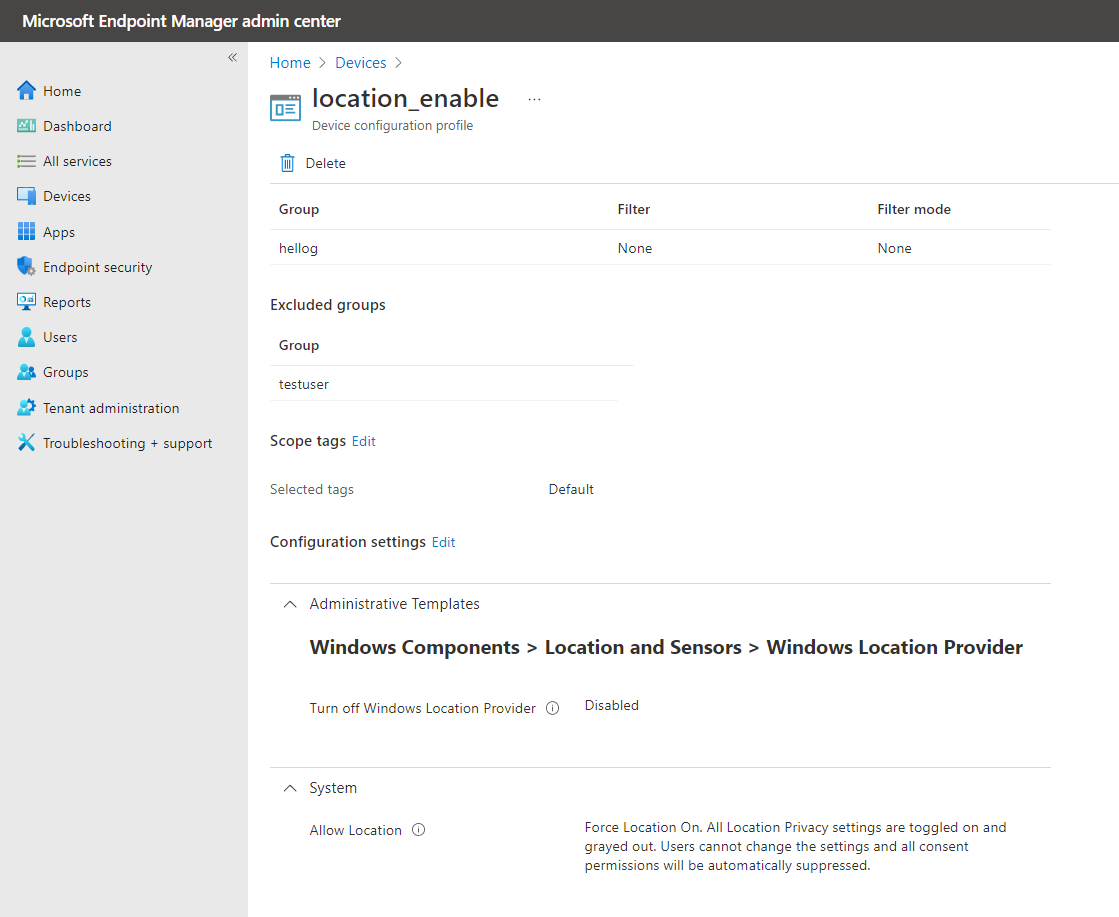Viewport: 1119px width, 917px height.
Task: Click the Turn off Windows Location Provider label
Action: pyautogui.click(x=422, y=708)
